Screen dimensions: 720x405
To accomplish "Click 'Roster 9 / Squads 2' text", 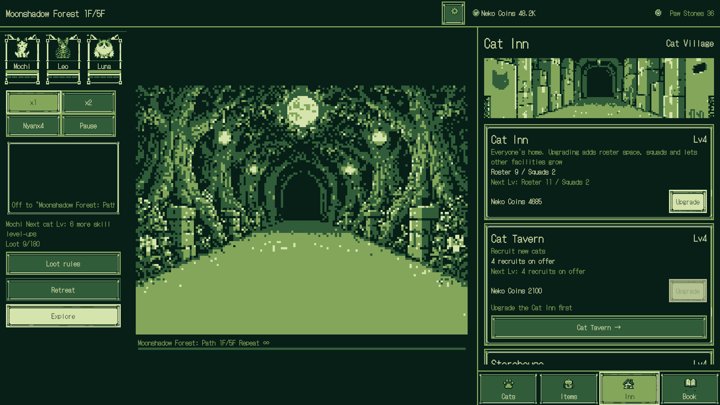I will [523, 172].
